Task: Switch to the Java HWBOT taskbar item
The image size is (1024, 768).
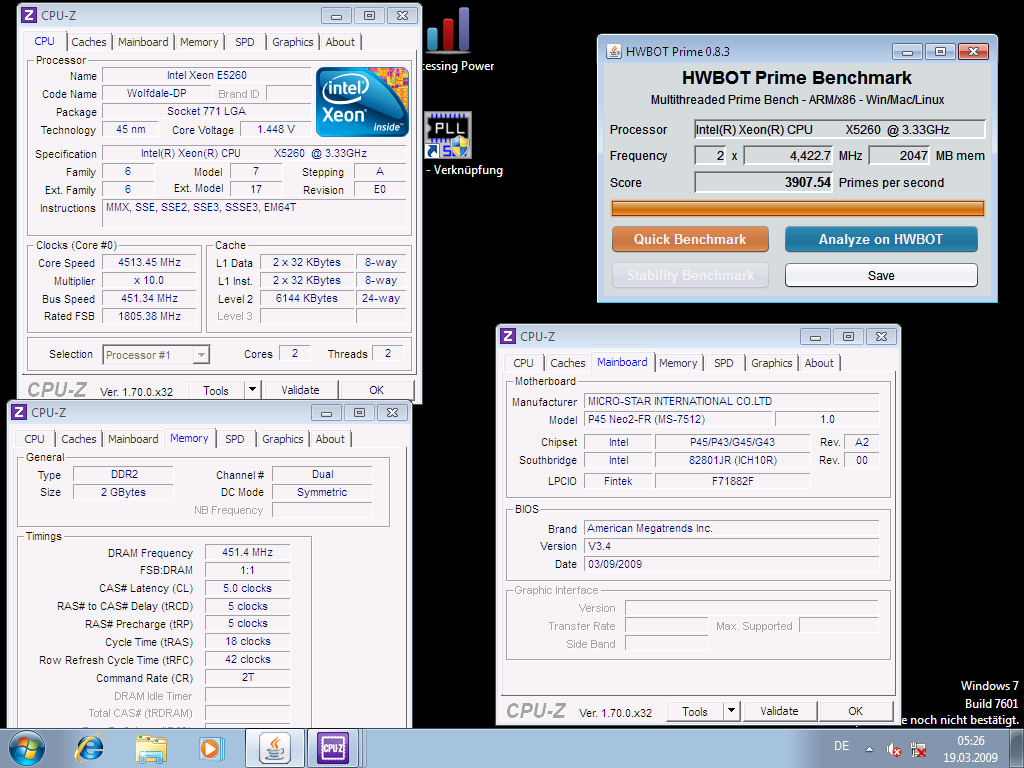Action: coord(275,748)
